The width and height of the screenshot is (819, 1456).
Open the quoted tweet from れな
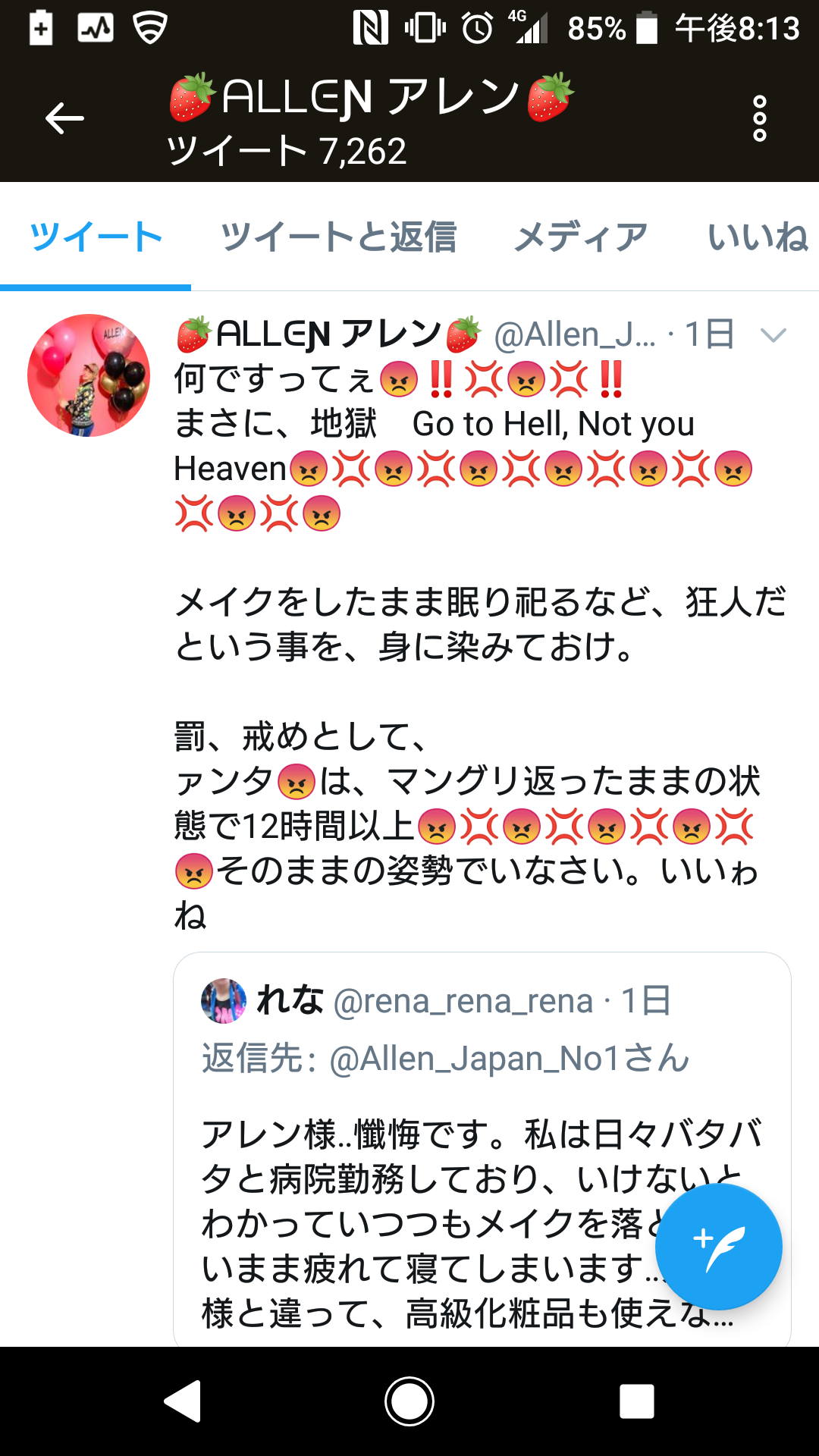482,1150
